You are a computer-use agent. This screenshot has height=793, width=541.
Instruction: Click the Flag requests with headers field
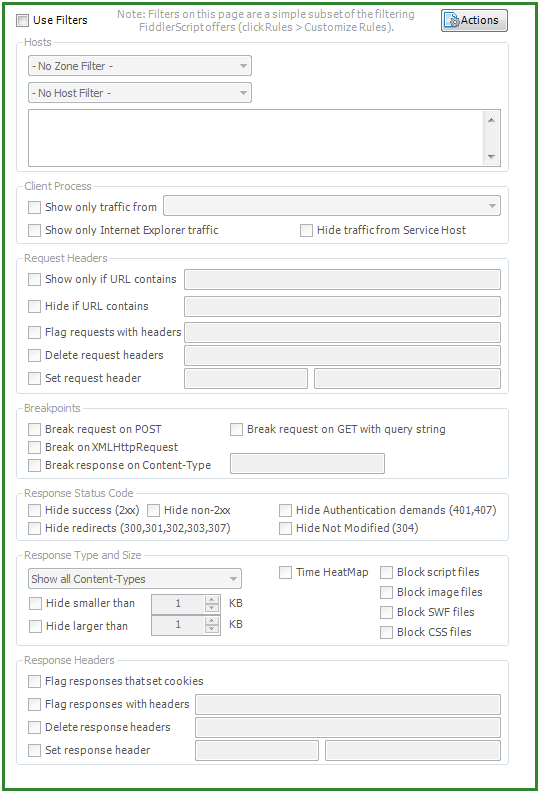[x=342, y=333]
